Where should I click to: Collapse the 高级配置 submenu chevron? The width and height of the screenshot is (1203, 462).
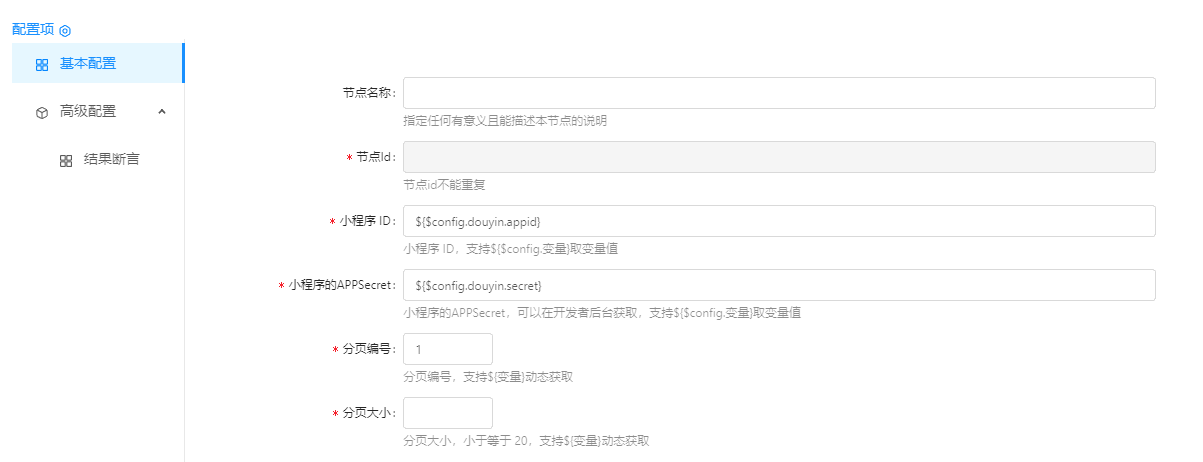click(162, 112)
